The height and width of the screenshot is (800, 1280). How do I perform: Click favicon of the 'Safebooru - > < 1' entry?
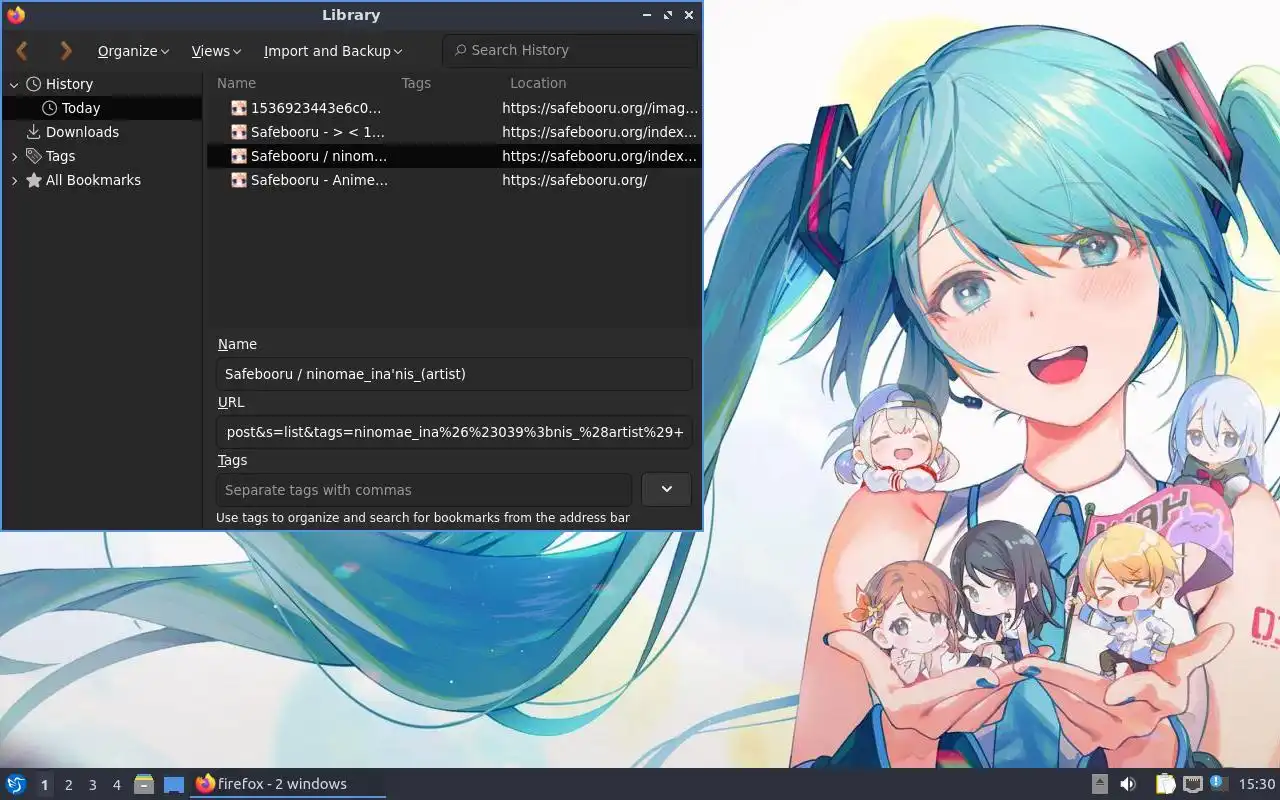[x=239, y=132]
